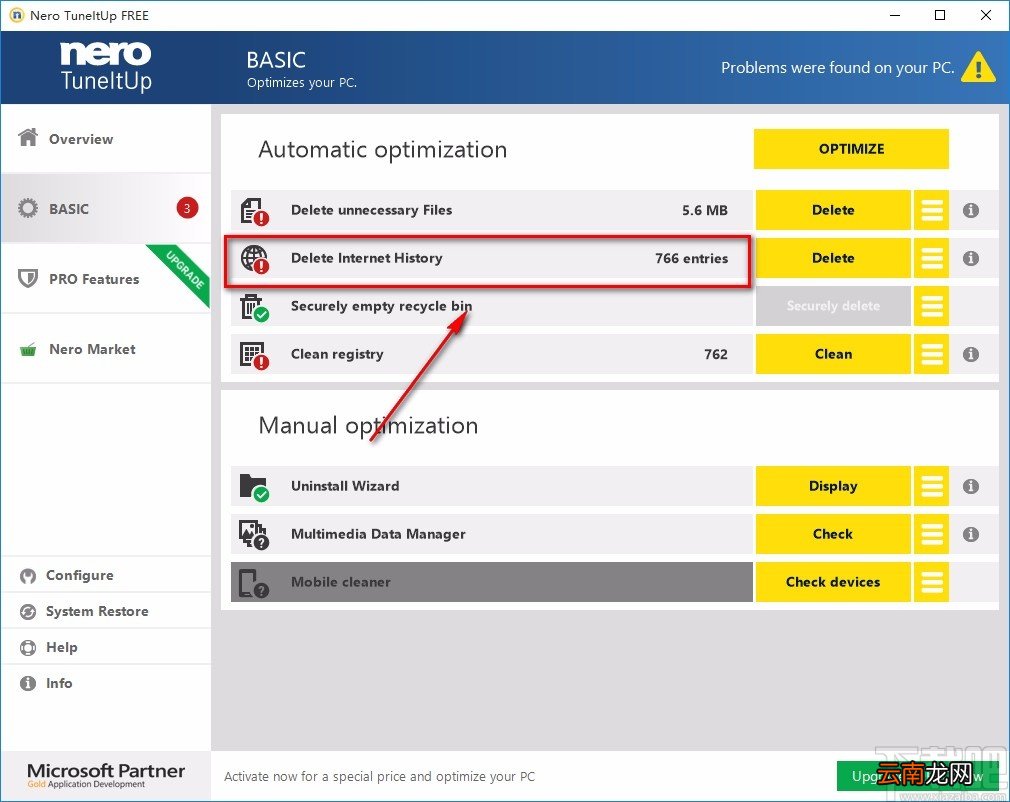Image resolution: width=1010 pixels, height=802 pixels.
Task: Click the Nero Market basket icon
Action: (x=28, y=350)
